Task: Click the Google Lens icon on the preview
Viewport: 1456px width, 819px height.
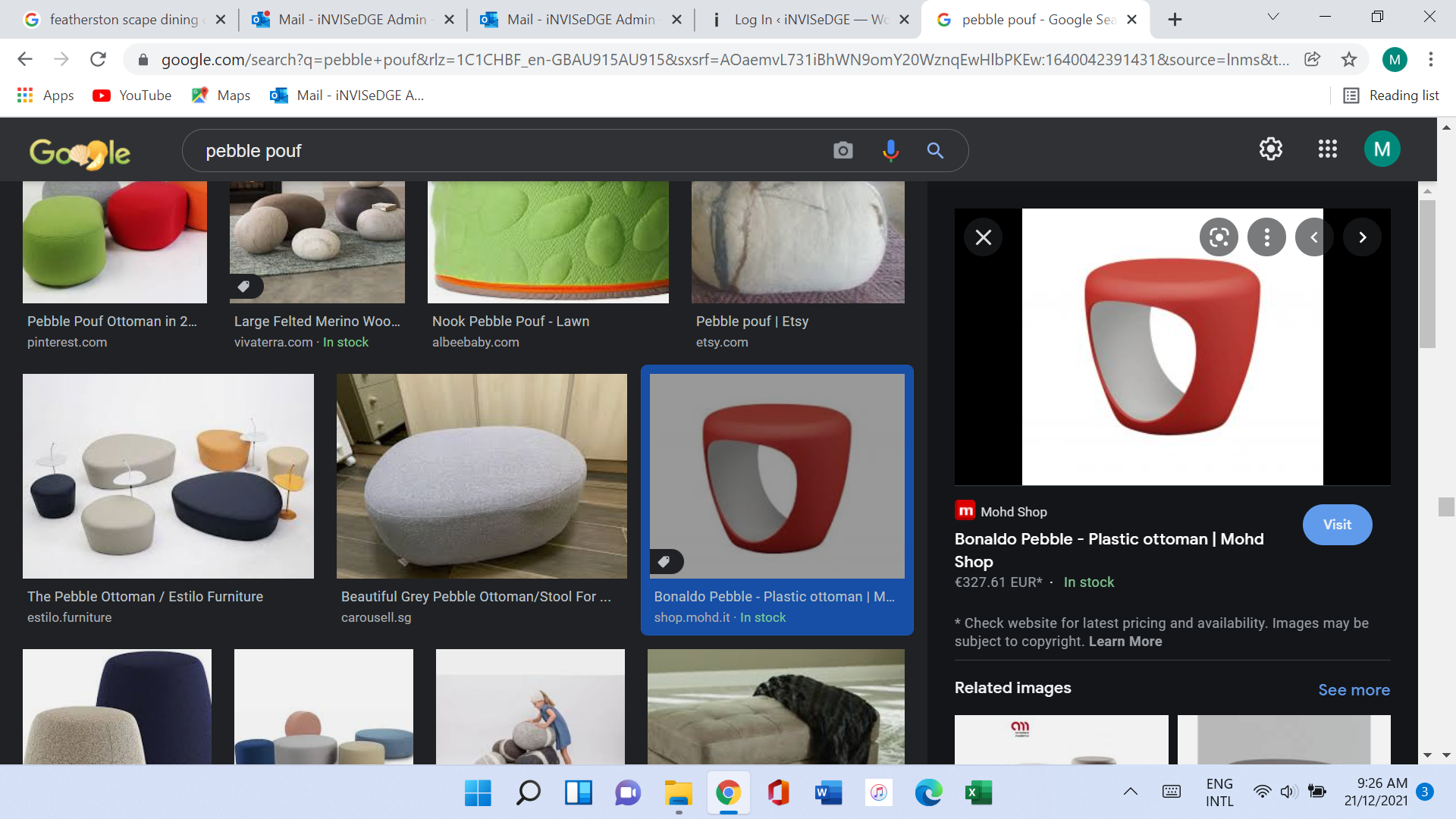Action: 1219,237
